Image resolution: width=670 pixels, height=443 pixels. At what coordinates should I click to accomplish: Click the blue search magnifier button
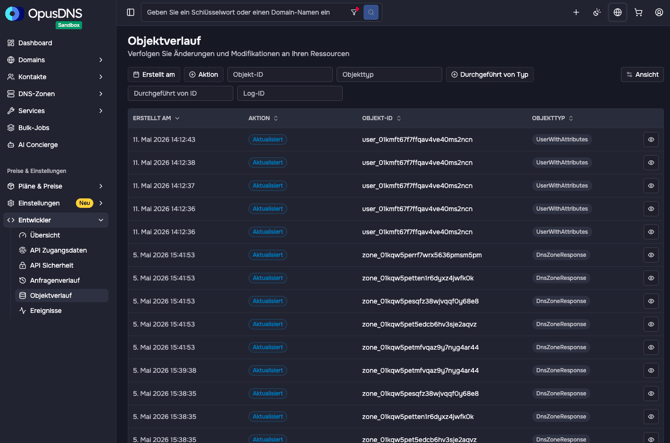(x=371, y=12)
